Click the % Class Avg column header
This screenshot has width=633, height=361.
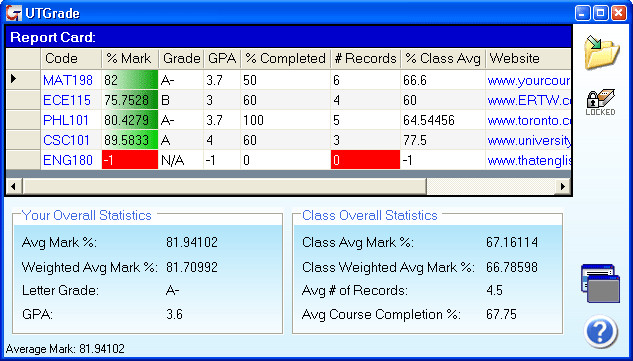[x=443, y=59]
